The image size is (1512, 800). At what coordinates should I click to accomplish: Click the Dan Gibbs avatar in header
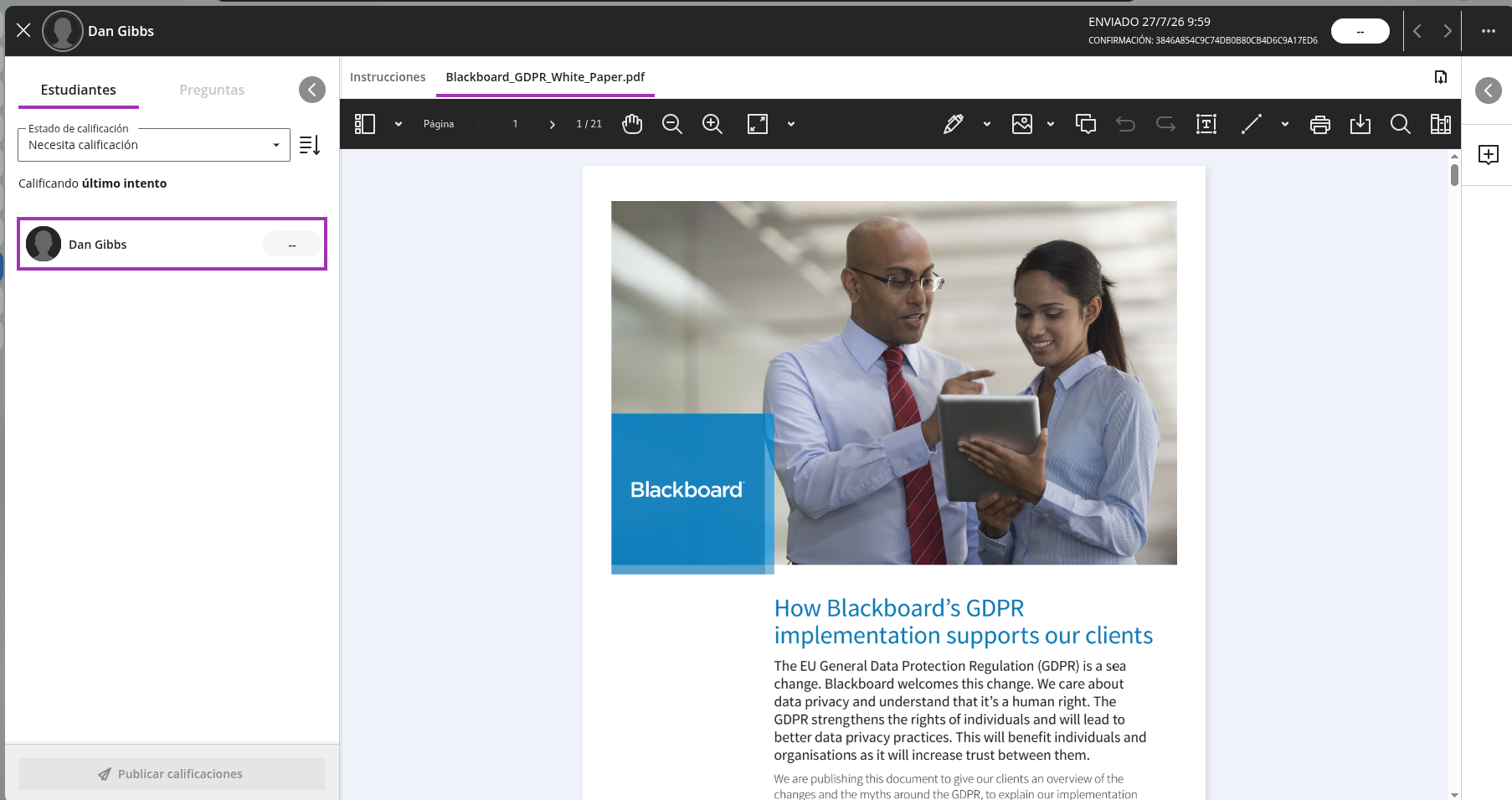pyautogui.click(x=63, y=31)
